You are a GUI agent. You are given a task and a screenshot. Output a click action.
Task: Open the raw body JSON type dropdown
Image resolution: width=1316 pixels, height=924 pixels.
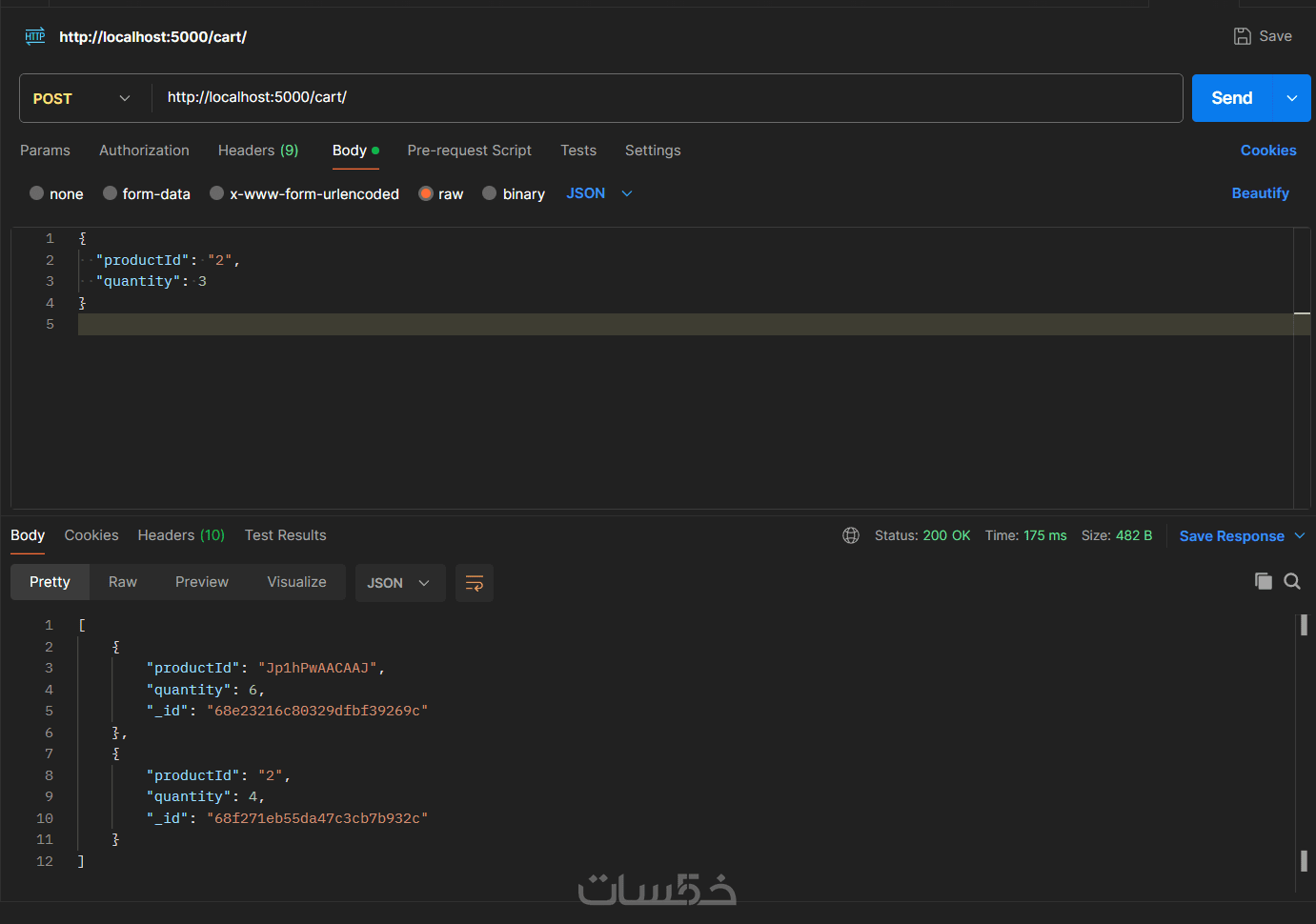(599, 193)
